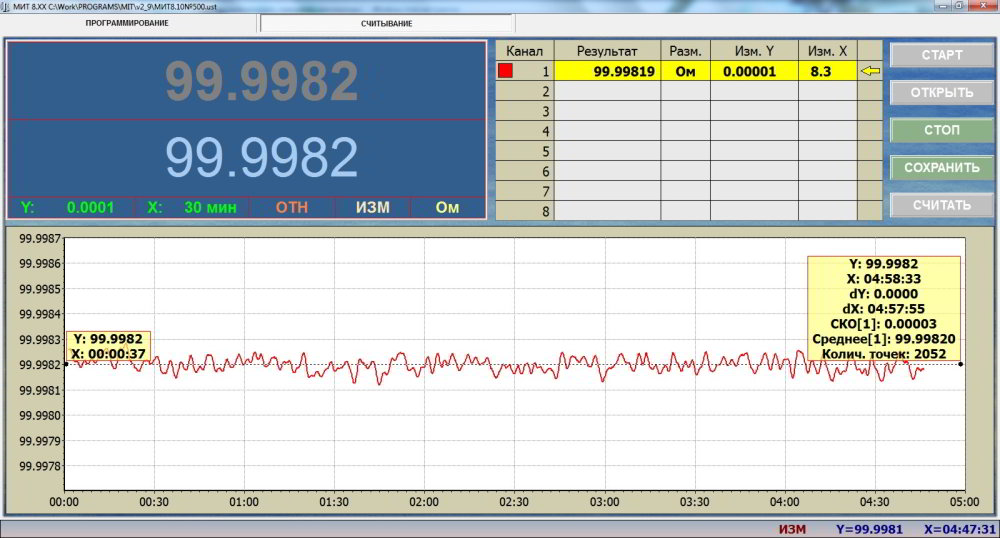Image resolution: width=1000 pixels, height=538 pixels.
Task: Stop measurement with the СТОП button
Action: pos(941,130)
